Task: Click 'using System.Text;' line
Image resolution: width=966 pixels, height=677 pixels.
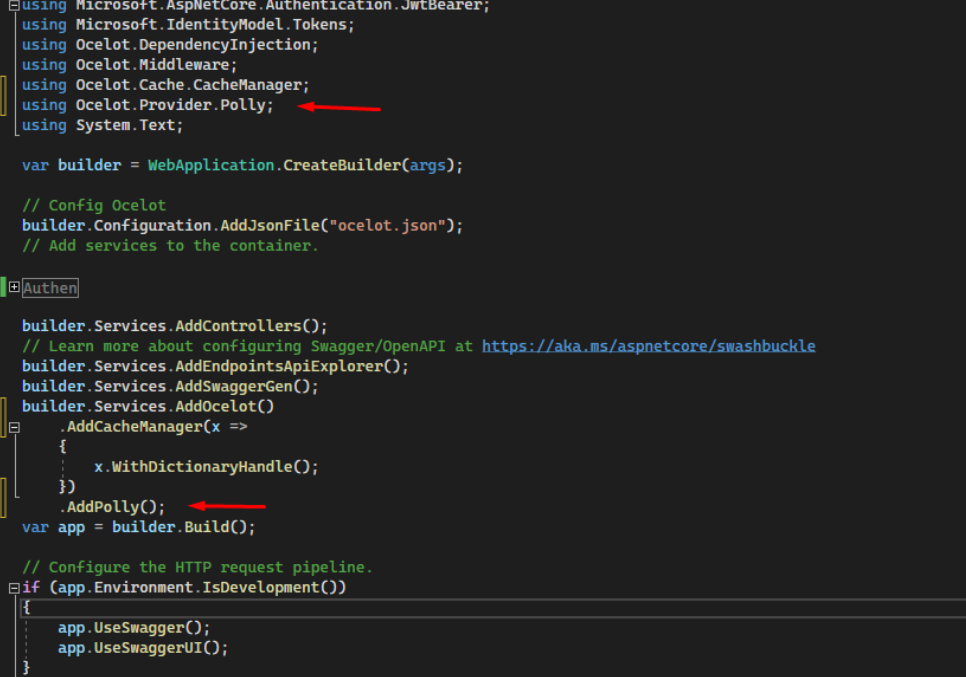Action: tap(102, 125)
